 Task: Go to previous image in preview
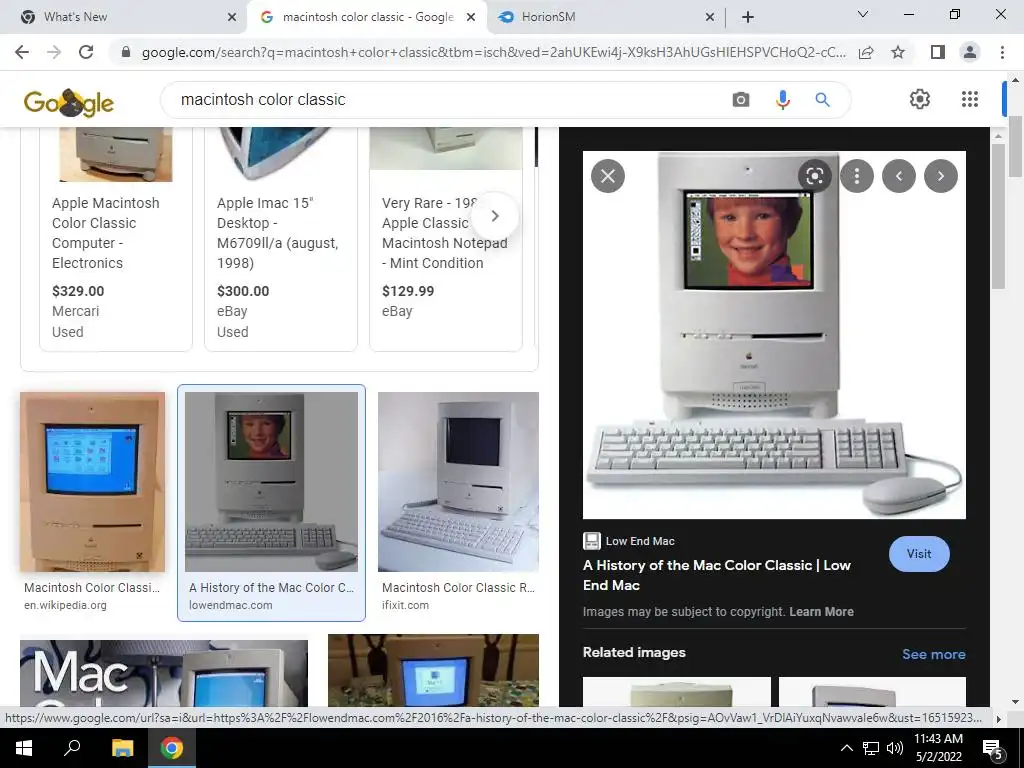click(x=899, y=176)
